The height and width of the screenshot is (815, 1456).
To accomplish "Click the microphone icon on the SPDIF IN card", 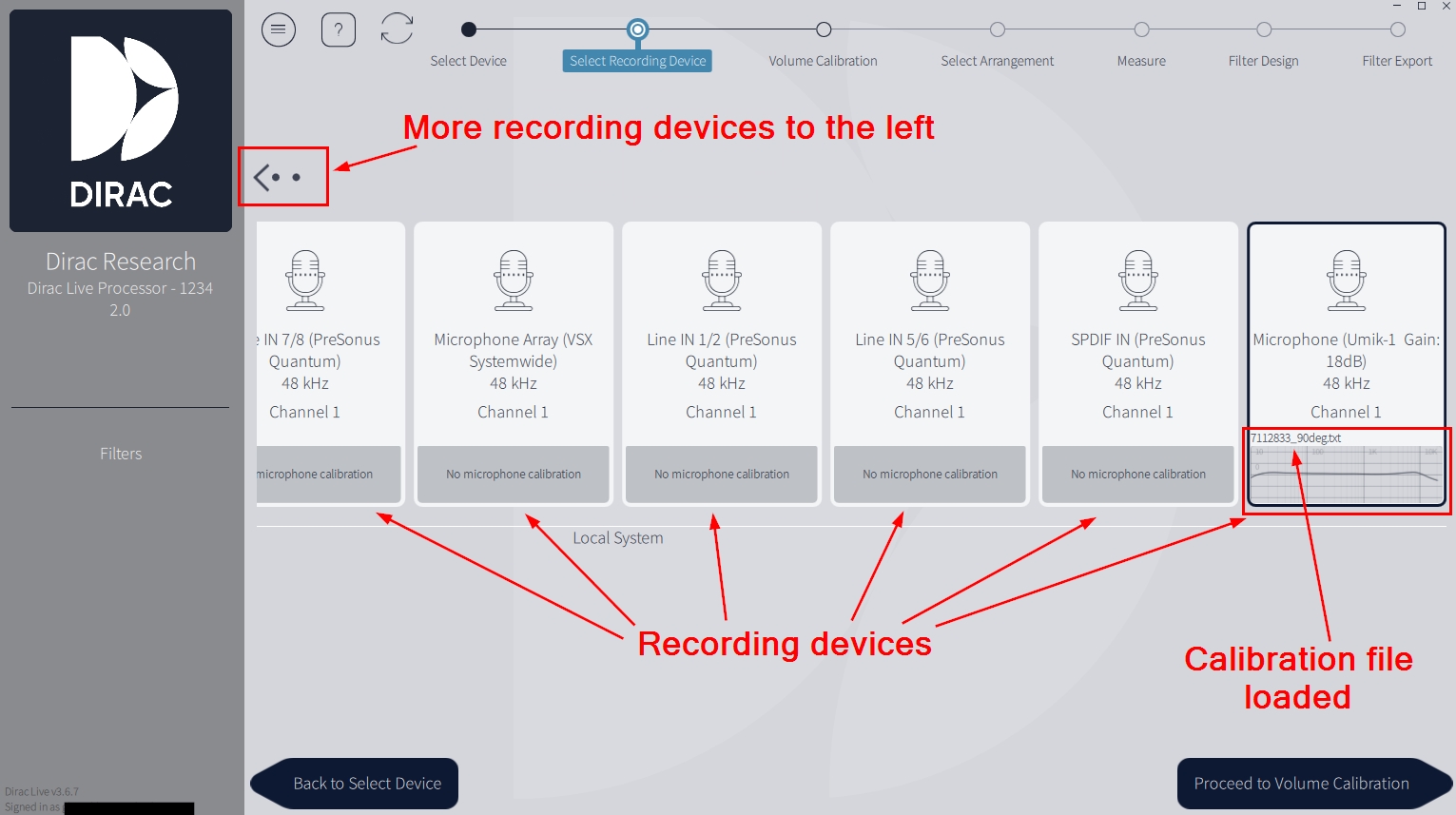I will [1137, 279].
